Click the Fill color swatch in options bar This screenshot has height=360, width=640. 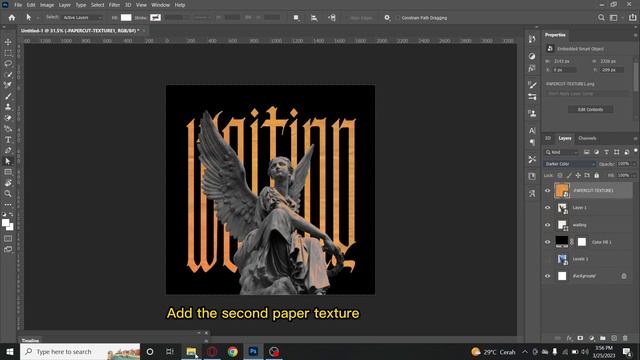point(126,18)
